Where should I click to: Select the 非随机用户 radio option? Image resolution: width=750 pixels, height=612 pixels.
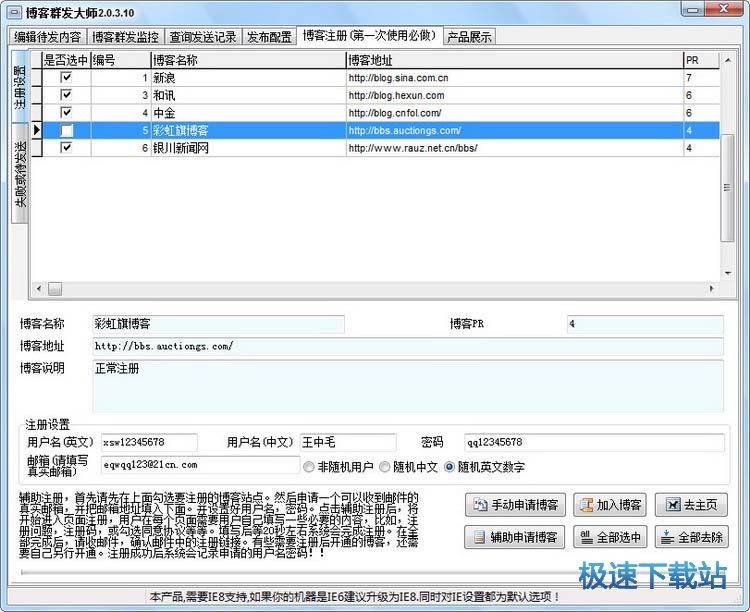309,466
